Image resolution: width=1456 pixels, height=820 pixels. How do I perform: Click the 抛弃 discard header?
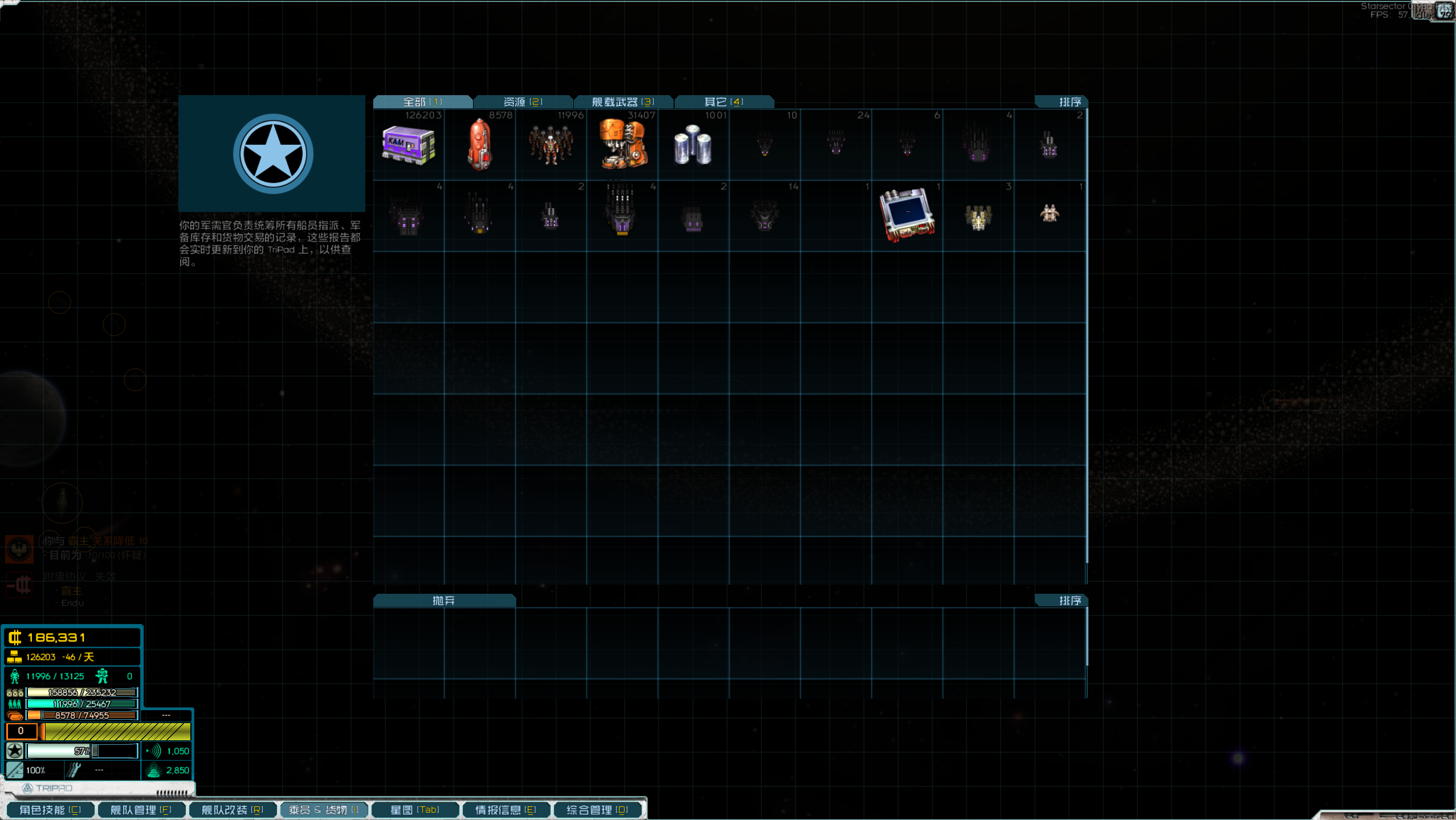[x=444, y=601]
